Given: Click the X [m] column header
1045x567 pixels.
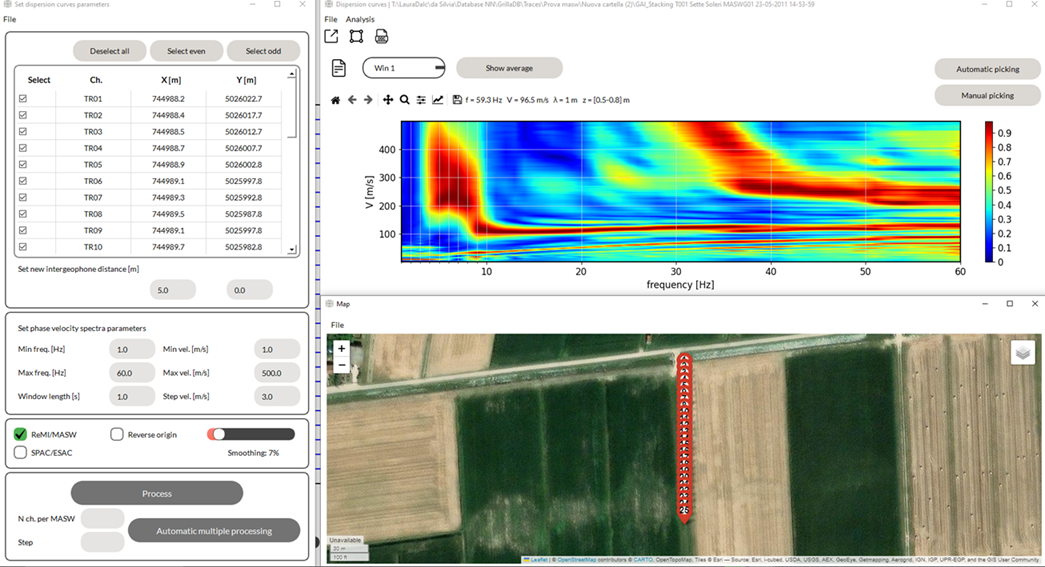Looking at the screenshot, I should pyautogui.click(x=171, y=80).
